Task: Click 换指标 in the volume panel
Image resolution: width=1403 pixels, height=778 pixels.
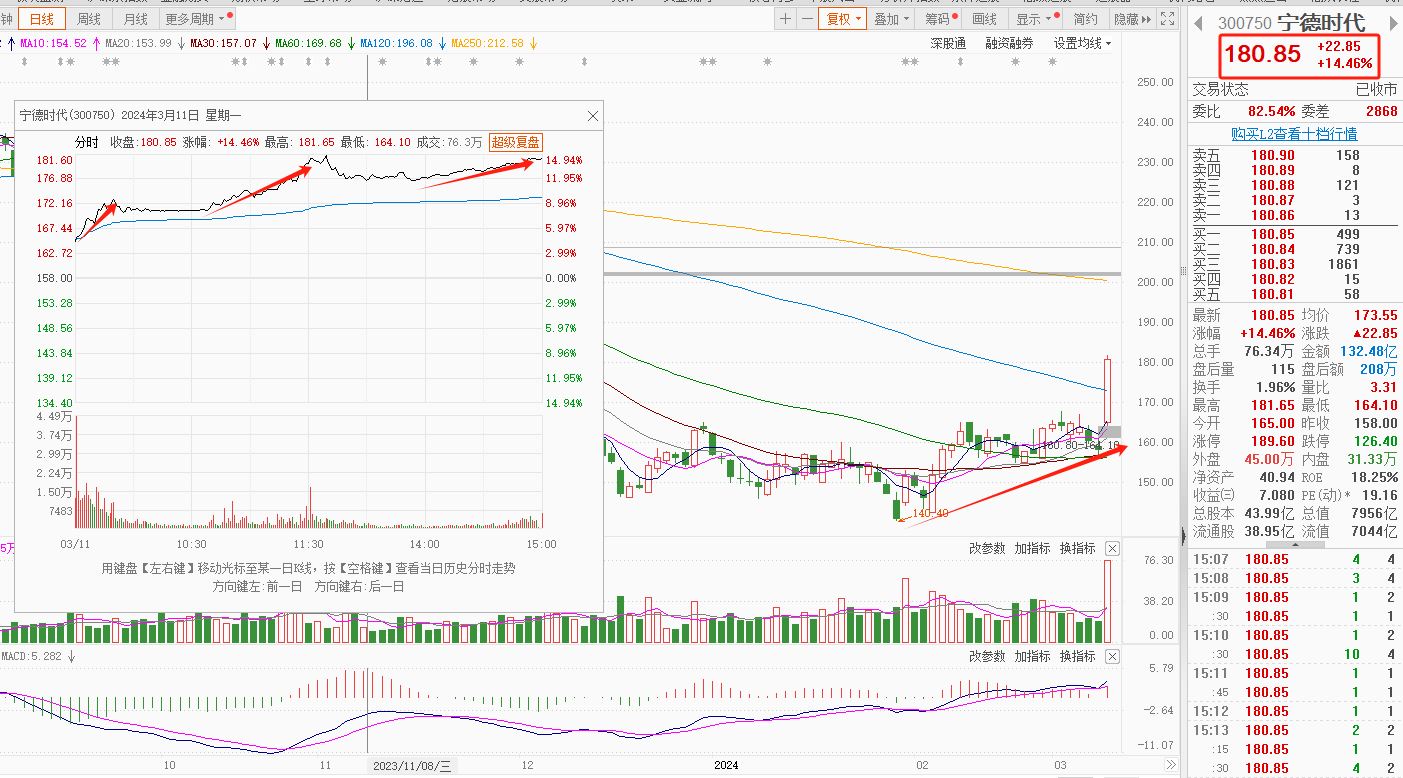Action: tap(1077, 548)
